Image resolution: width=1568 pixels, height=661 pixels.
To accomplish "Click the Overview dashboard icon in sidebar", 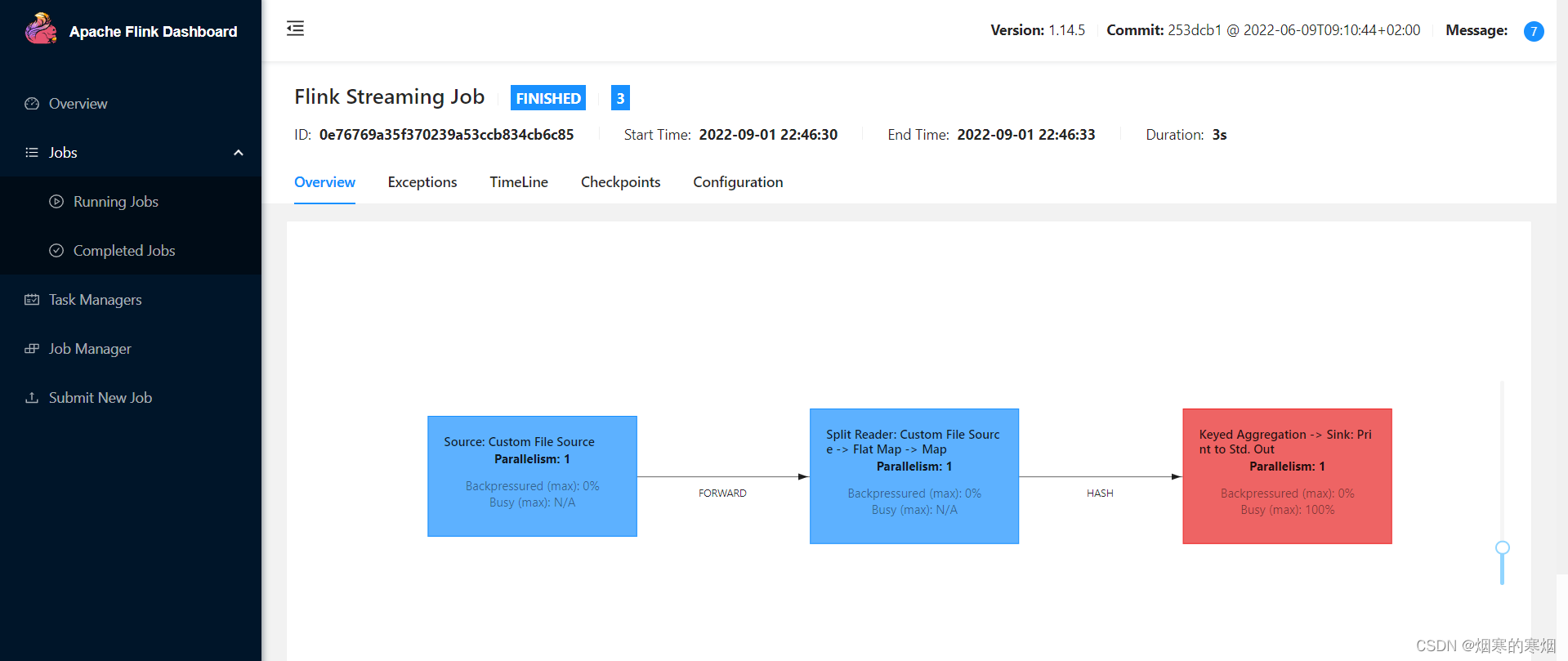I will coord(32,104).
